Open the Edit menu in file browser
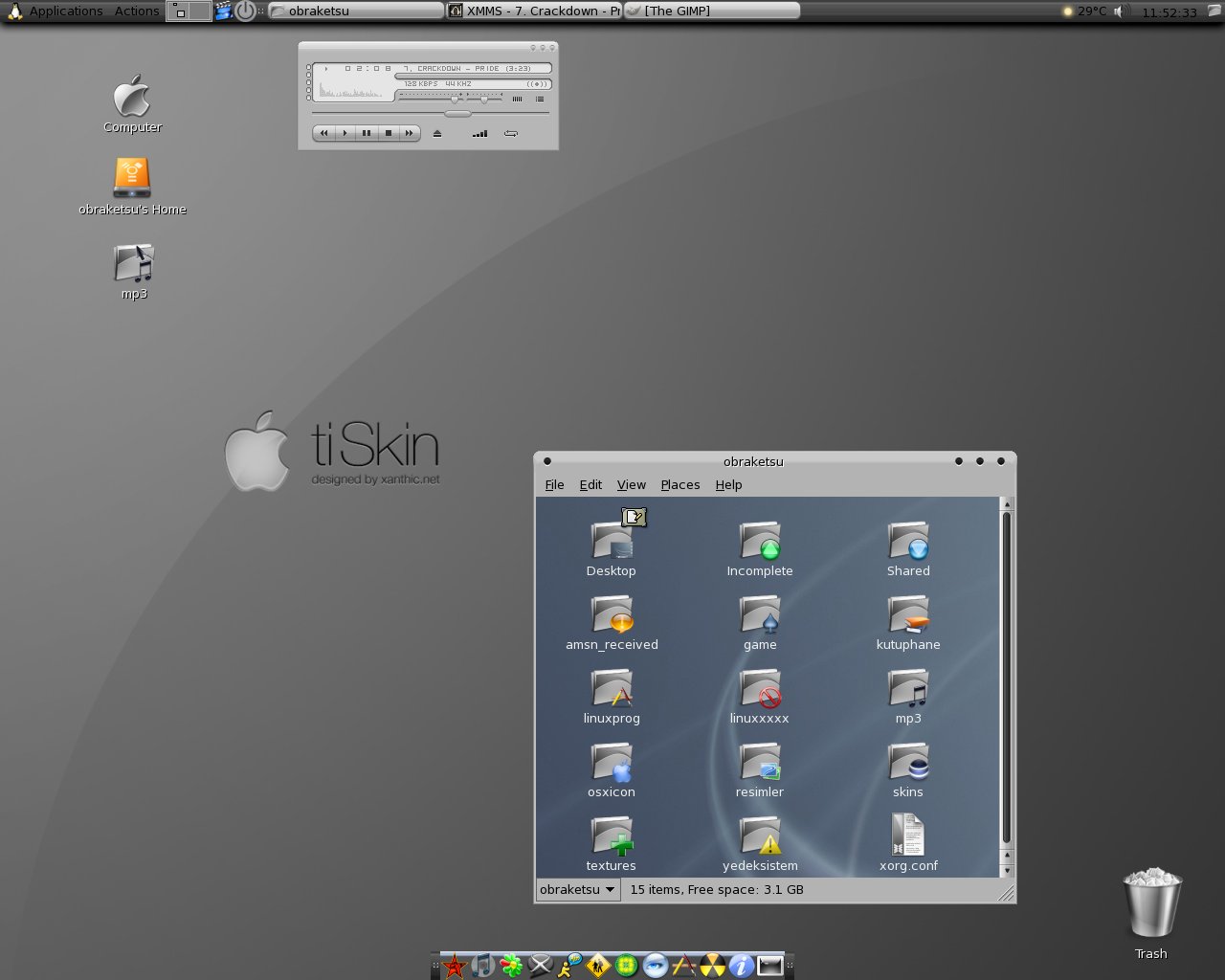Screen dimensions: 1225x980 coord(590,484)
